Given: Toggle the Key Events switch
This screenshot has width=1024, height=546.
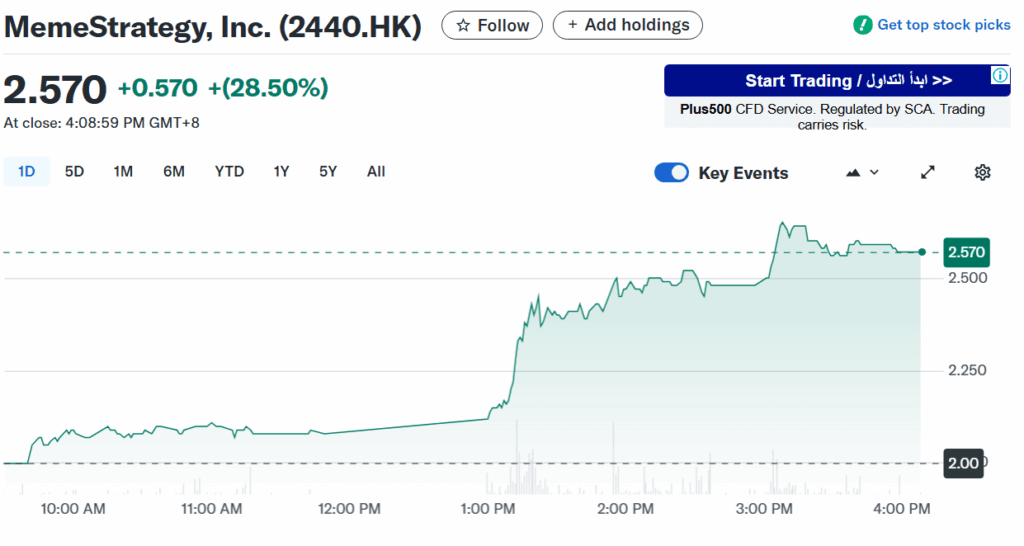Looking at the screenshot, I should coord(671,172).
